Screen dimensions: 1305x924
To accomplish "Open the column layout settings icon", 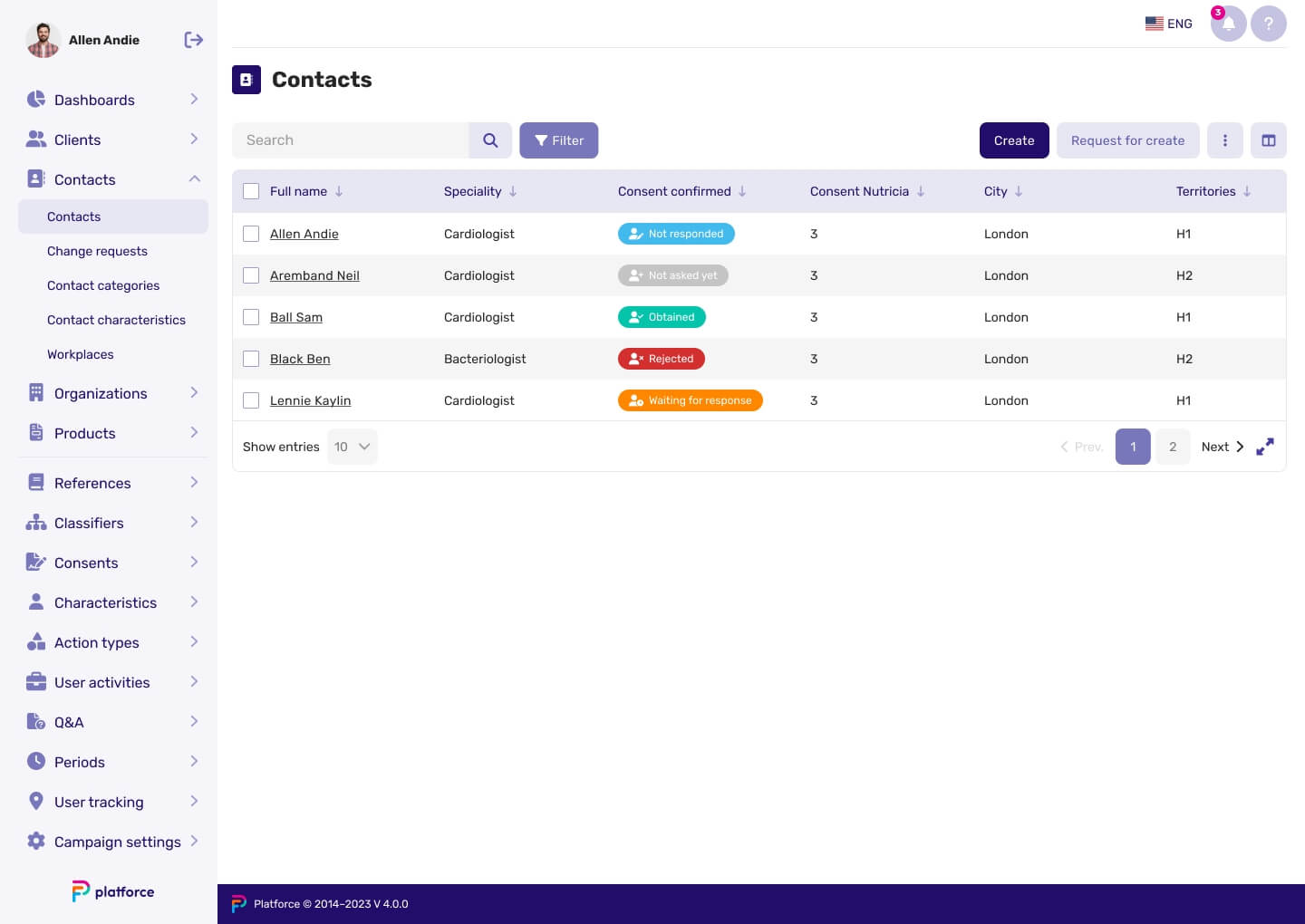I will 1269,140.
